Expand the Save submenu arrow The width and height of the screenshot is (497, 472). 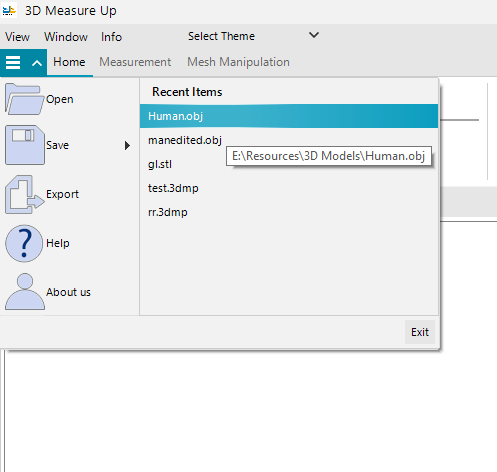click(127, 145)
